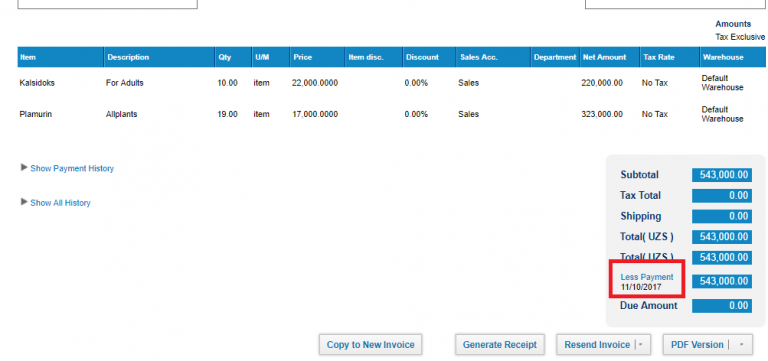768x361 pixels.
Task: Click the Generate Receipt button
Action: click(500, 345)
